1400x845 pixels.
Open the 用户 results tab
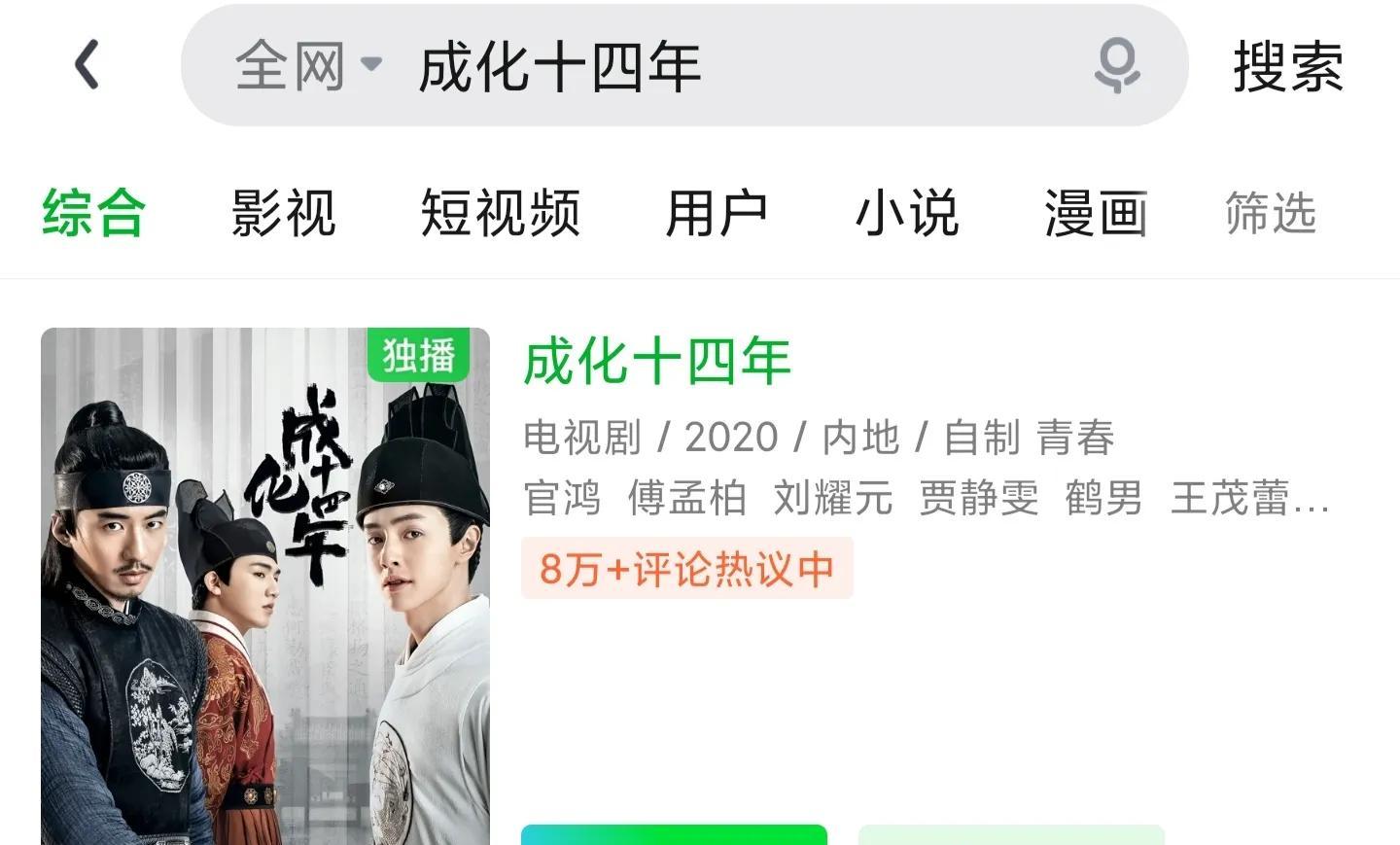[717, 213]
